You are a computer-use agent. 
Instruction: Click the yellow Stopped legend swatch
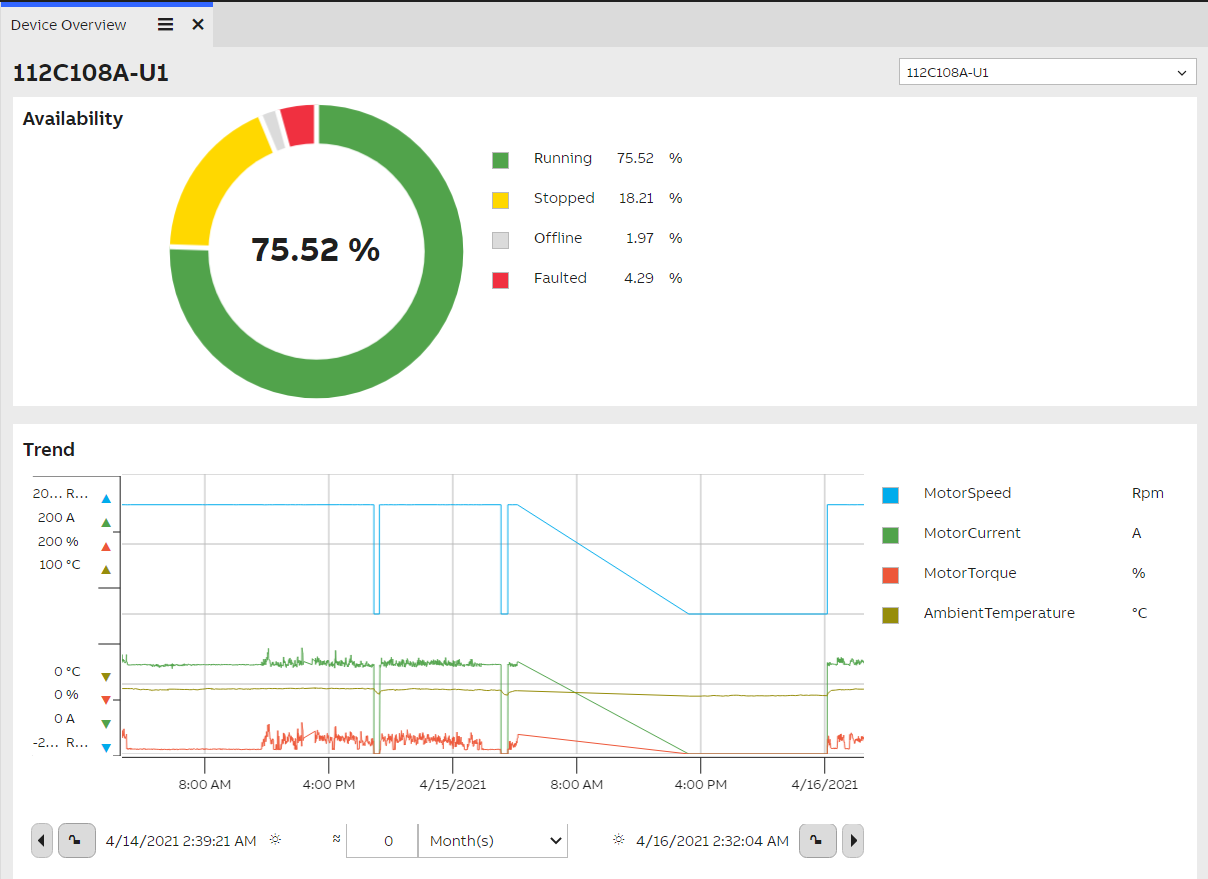500,200
